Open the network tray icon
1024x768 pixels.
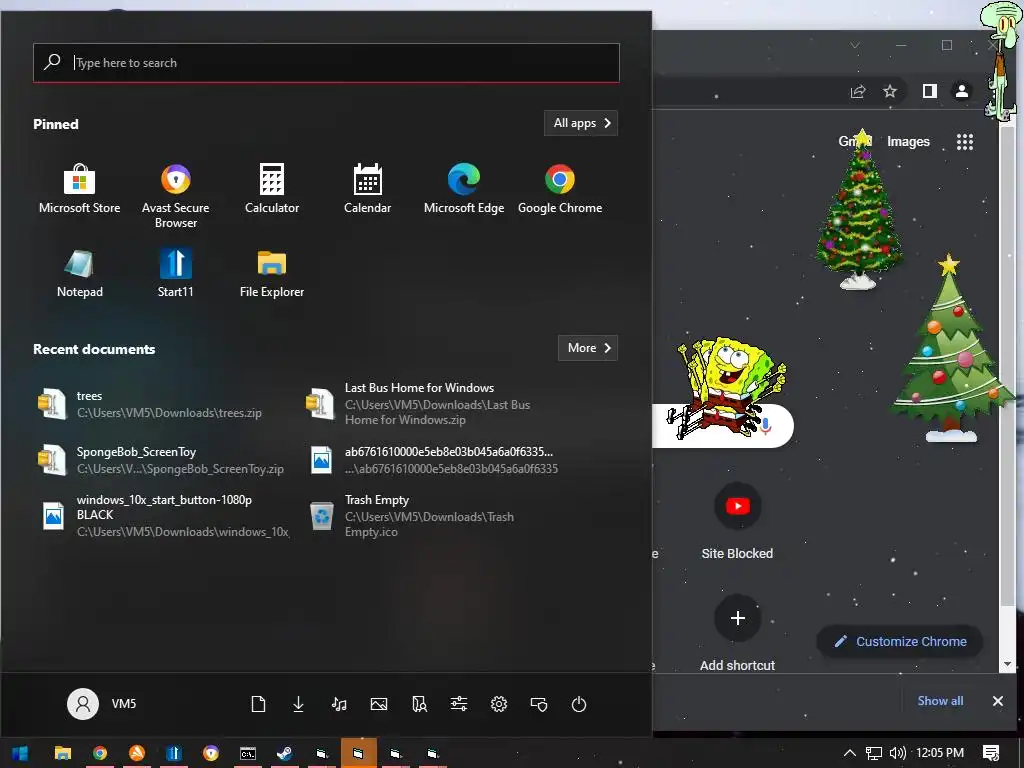tap(873, 753)
